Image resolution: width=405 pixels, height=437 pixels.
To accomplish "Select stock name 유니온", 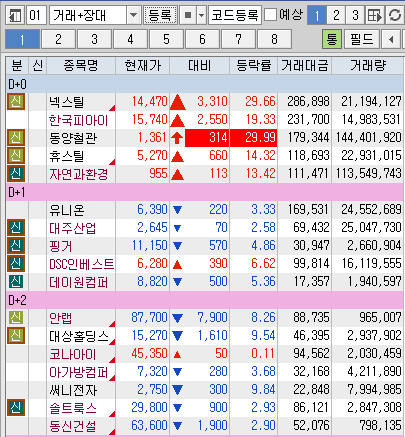I will tap(67, 210).
